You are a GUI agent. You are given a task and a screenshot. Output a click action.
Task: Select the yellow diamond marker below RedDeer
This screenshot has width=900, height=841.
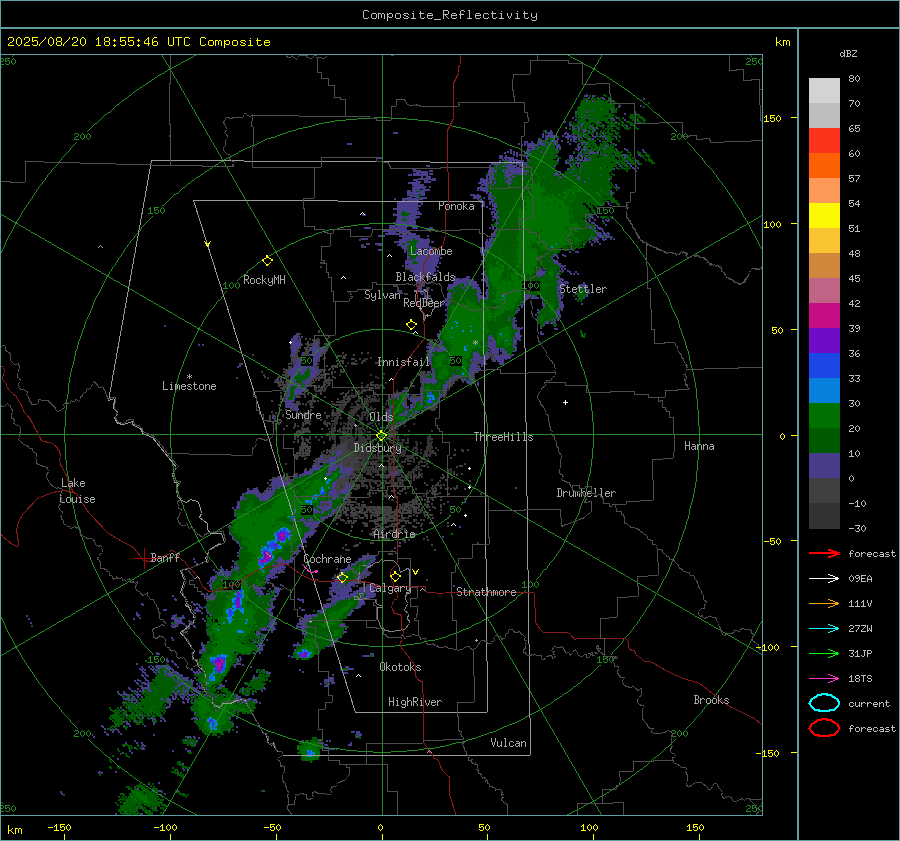point(411,325)
